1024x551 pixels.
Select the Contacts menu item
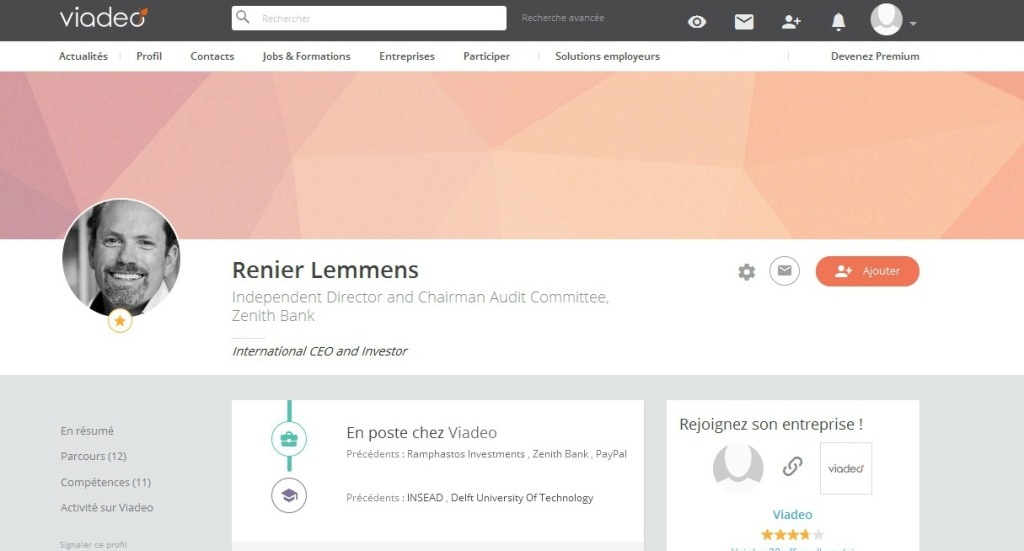[212, 56]
